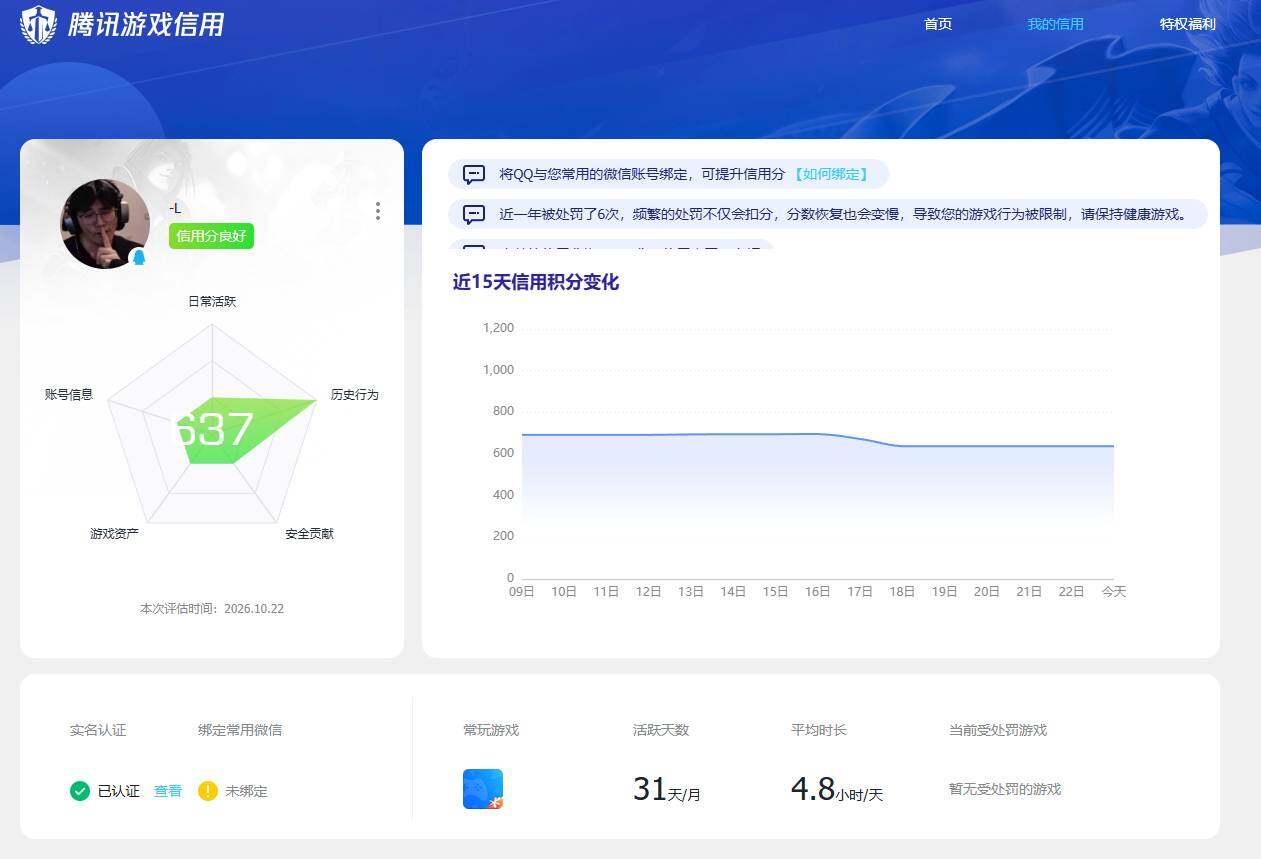
Task: Click the 18日 label on chart axis
Action: (902, 592)
